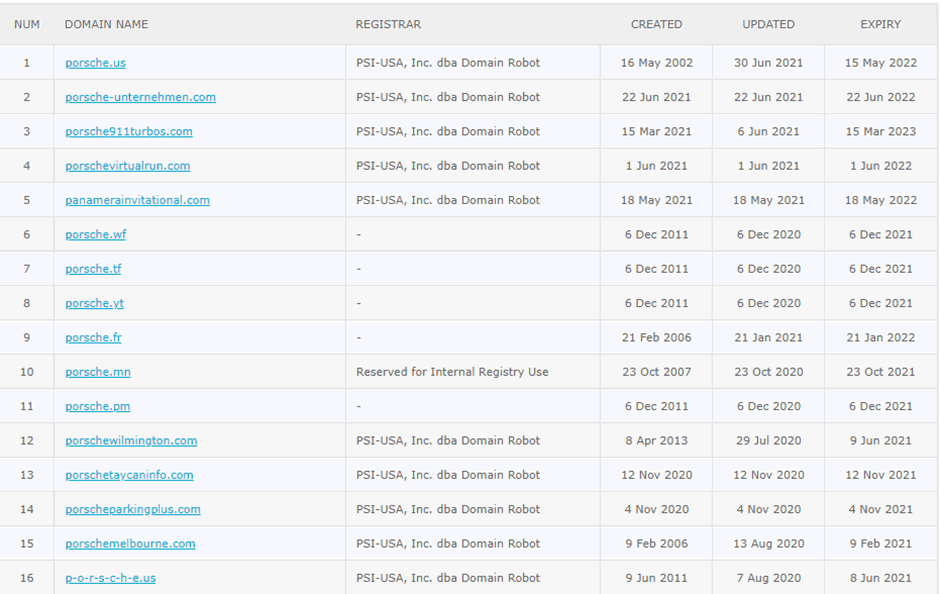Click porschetaycaninfo.com link
The image size is (940, 594).
click(x=129, y=475)
